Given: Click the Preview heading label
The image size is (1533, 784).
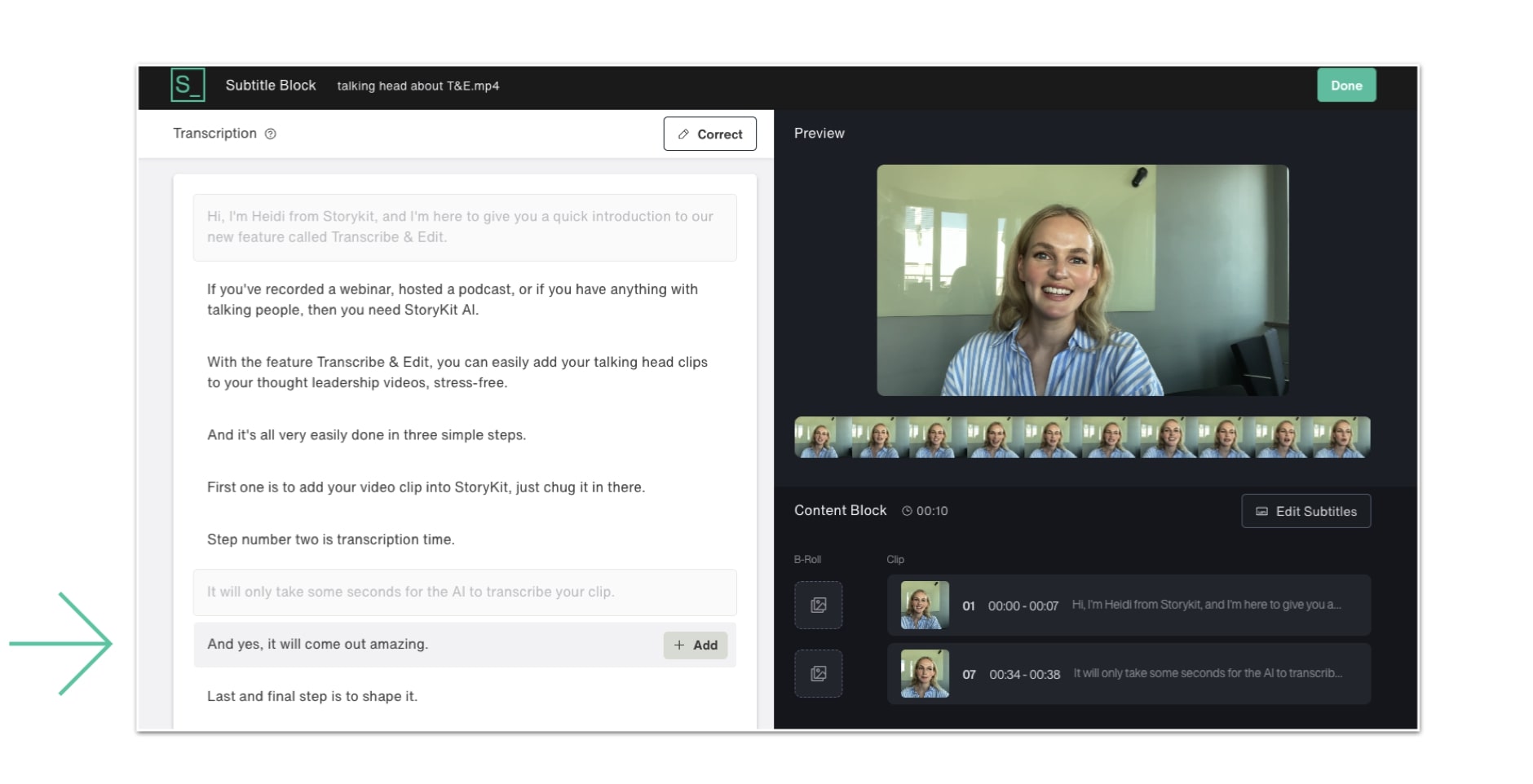Looking at the screenshot, I should 820,133.
